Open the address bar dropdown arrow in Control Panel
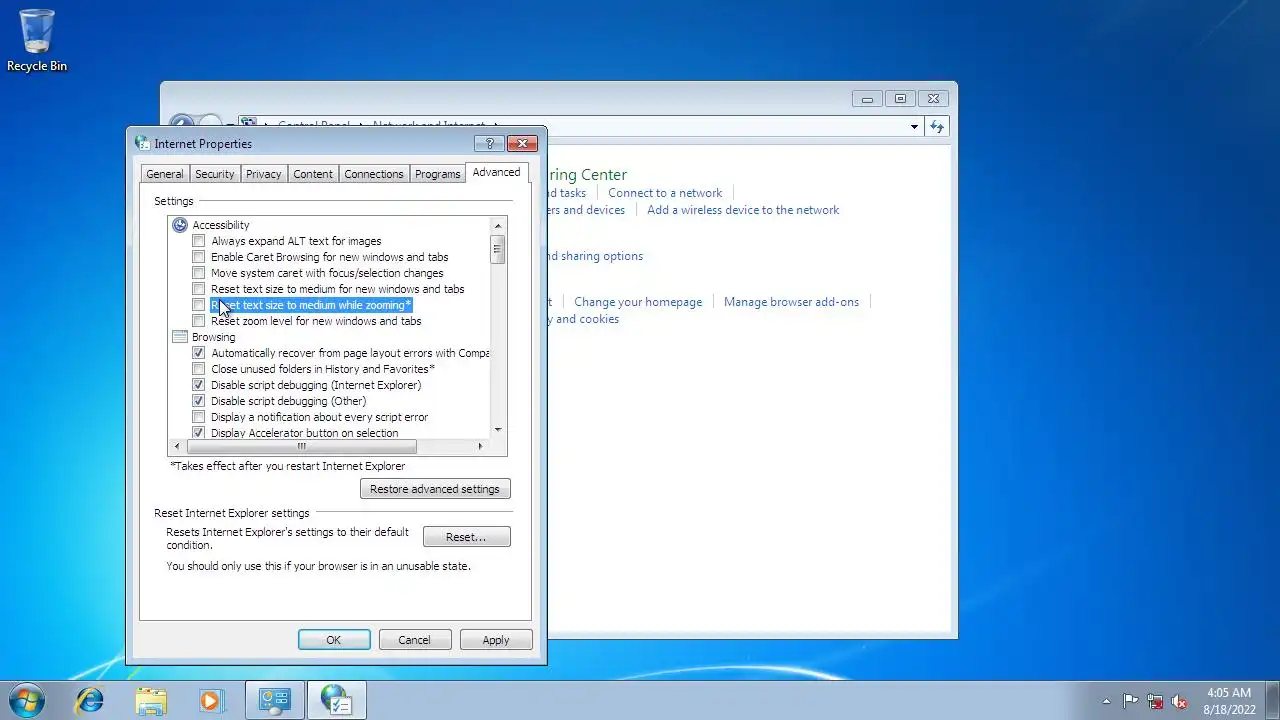Viewport: 1280px width, 720px height. point(914,127)
